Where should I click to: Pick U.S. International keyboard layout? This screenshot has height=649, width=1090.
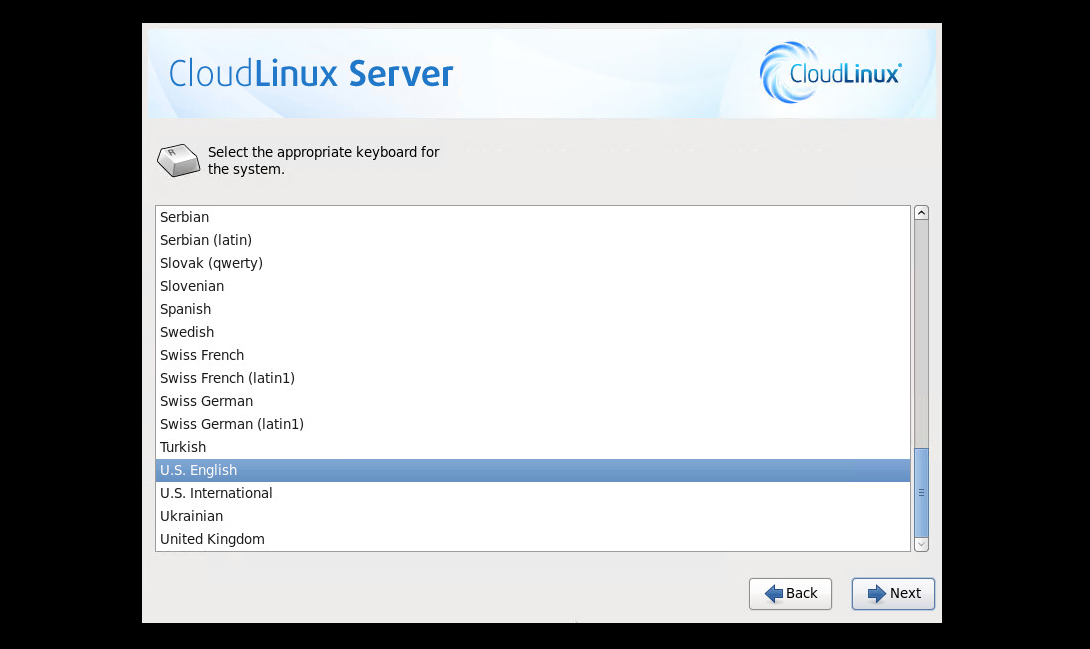tap(216, 493)
